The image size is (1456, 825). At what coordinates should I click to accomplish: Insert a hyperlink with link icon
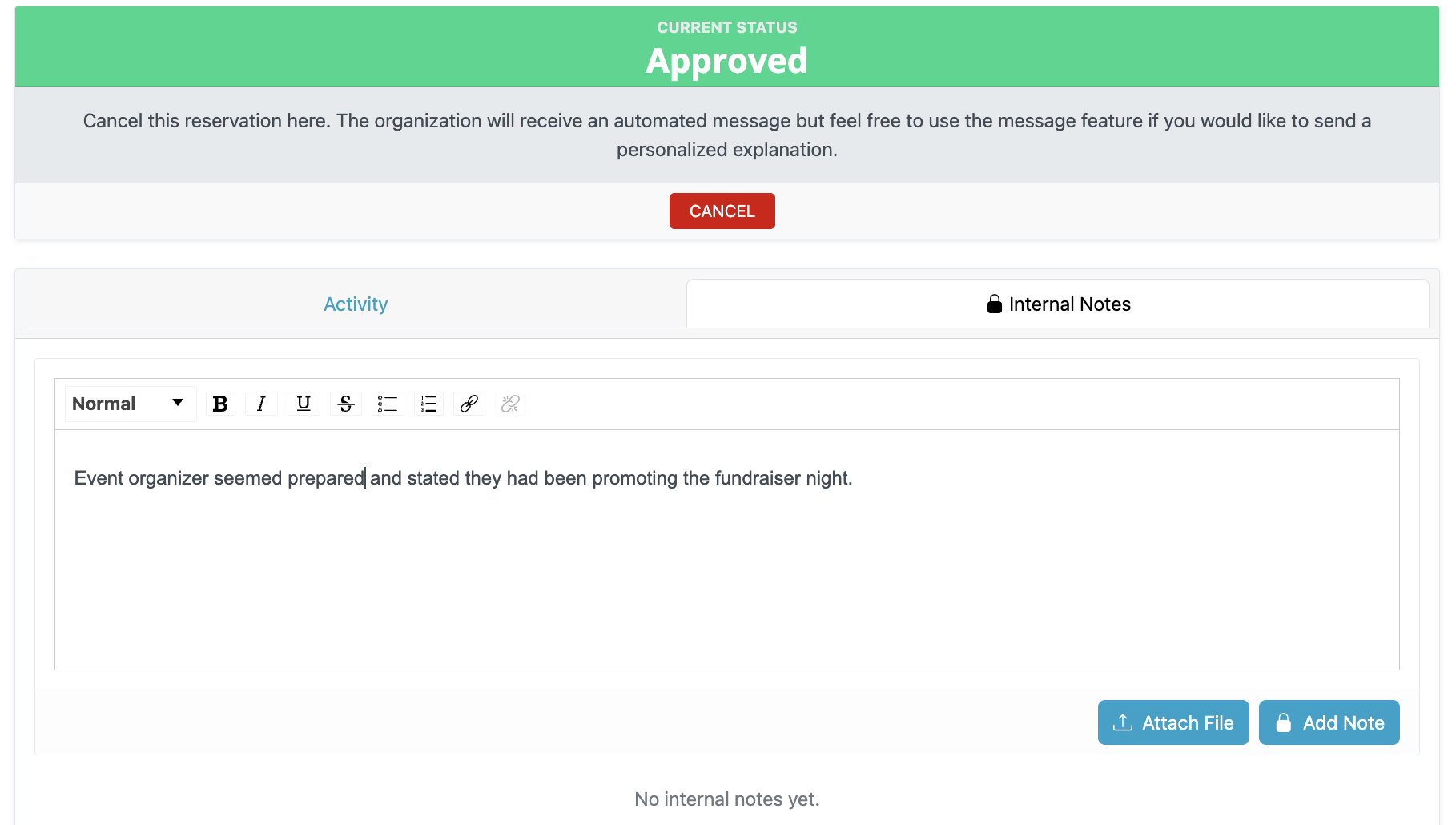coord(469,404)
